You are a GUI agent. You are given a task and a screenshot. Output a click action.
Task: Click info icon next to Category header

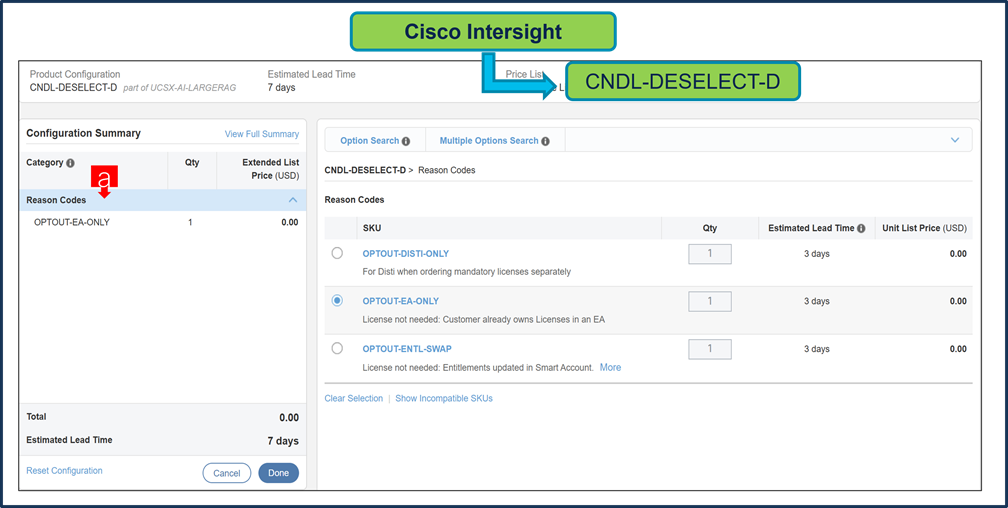(x=71, y=163)
